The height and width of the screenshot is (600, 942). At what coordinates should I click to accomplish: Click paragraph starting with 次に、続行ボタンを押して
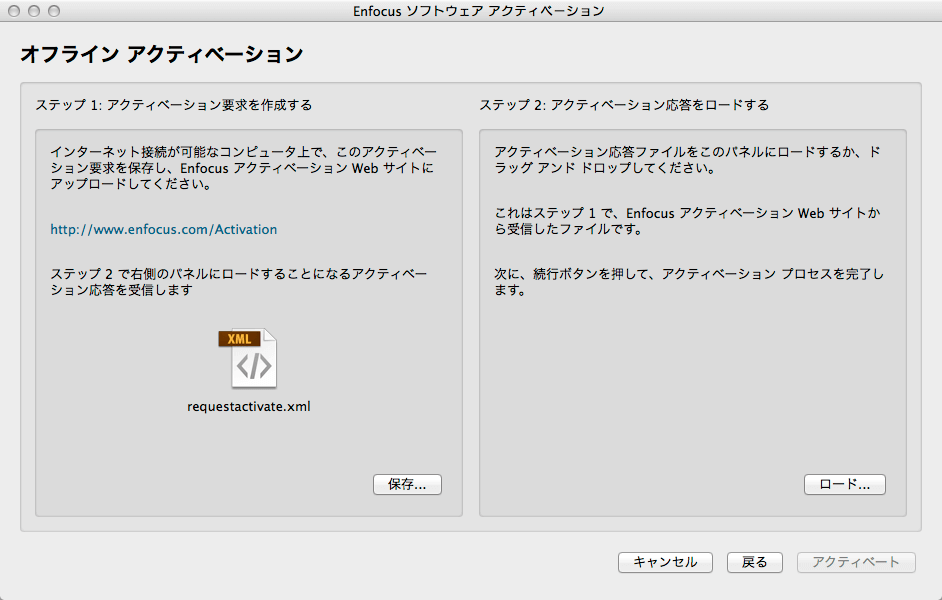pos(689,282)
